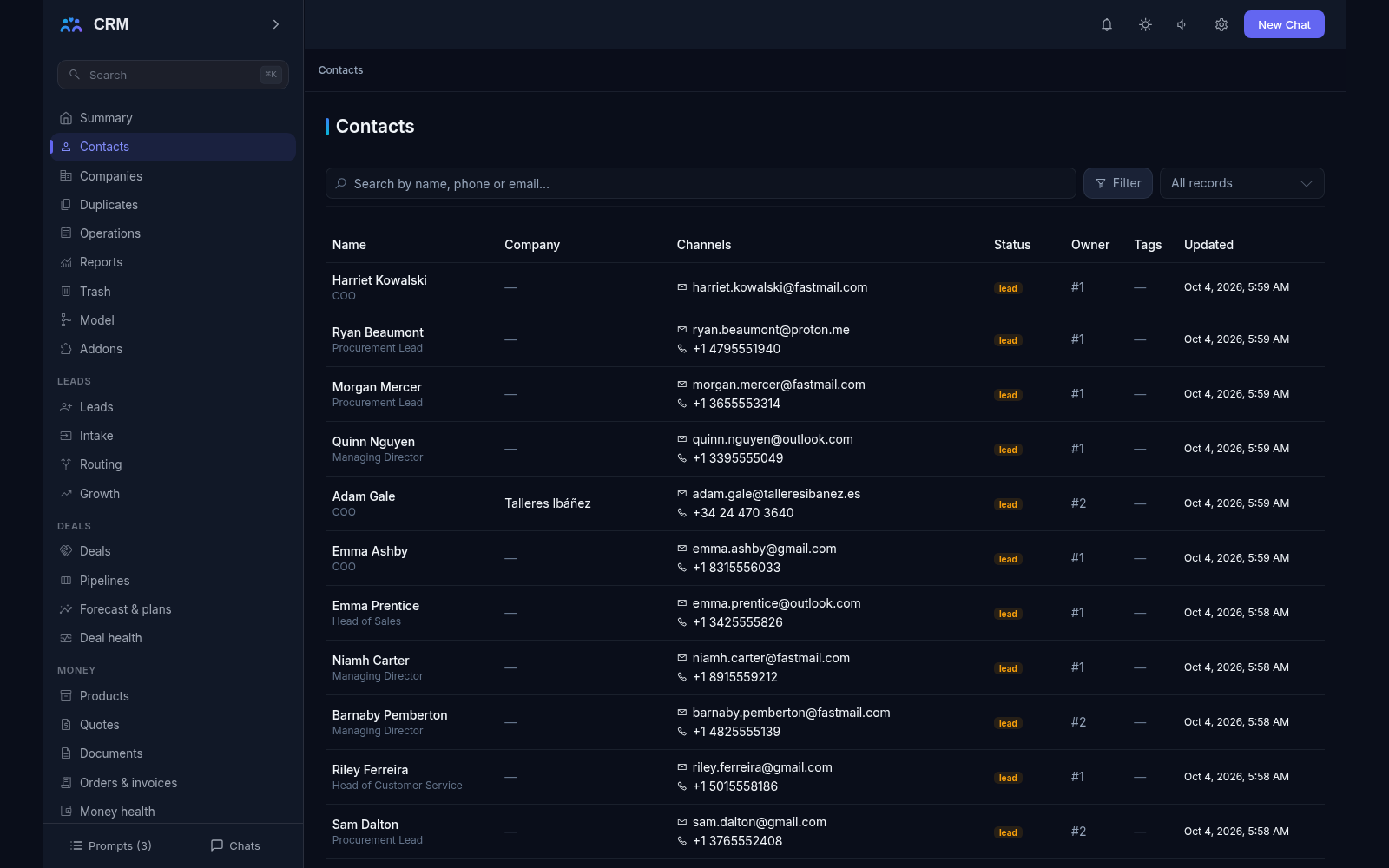This screenshot has height=868, width=1389.
Task: Open contact Harriet Kowalski
Action: (379, 280)
